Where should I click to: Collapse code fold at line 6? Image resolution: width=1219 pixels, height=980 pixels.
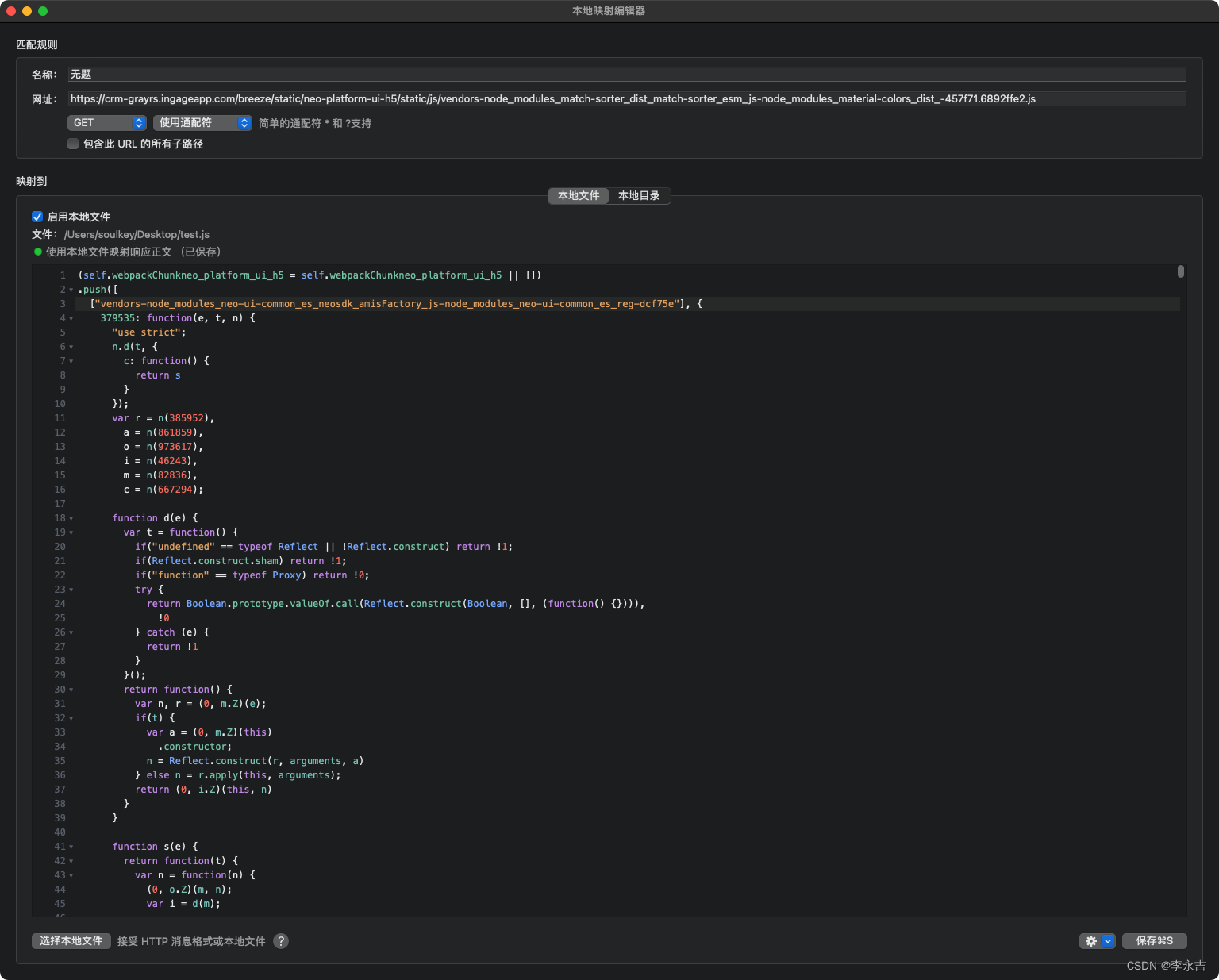click(x=71, y=347)
